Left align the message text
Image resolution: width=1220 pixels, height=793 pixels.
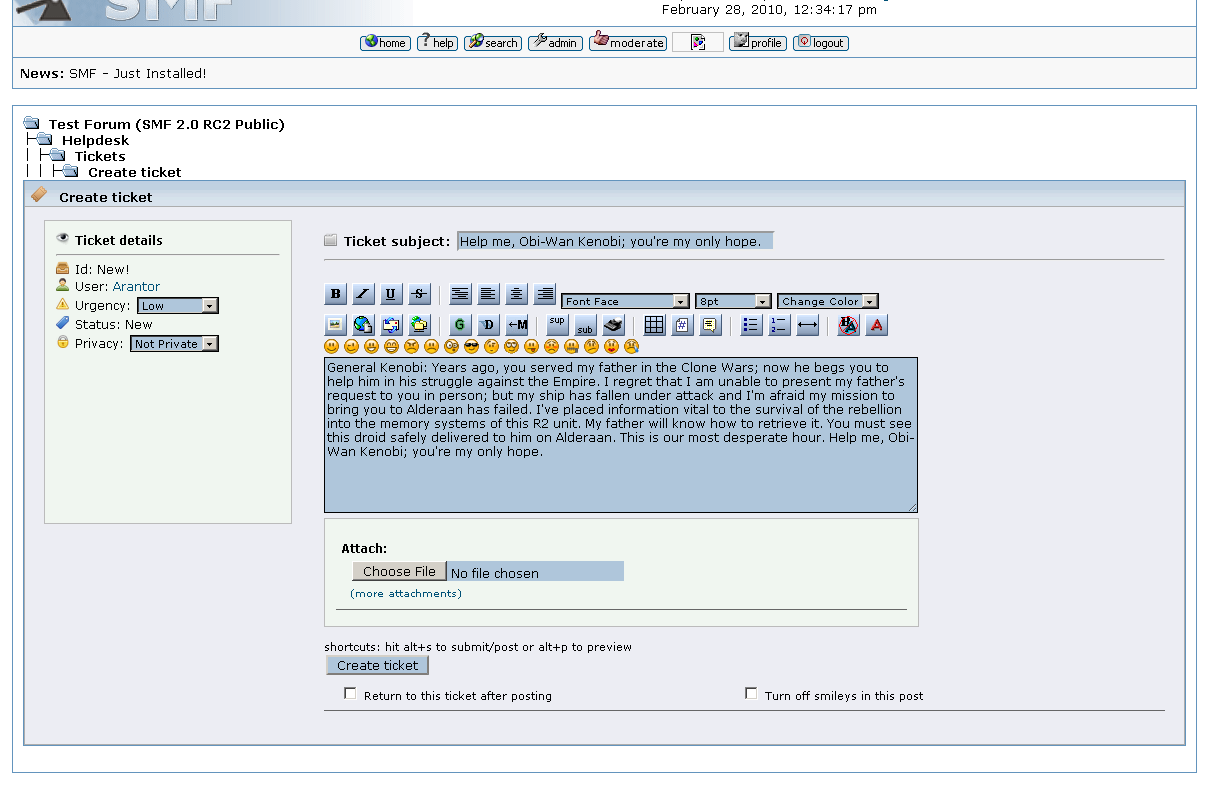[x=488, y=294]
